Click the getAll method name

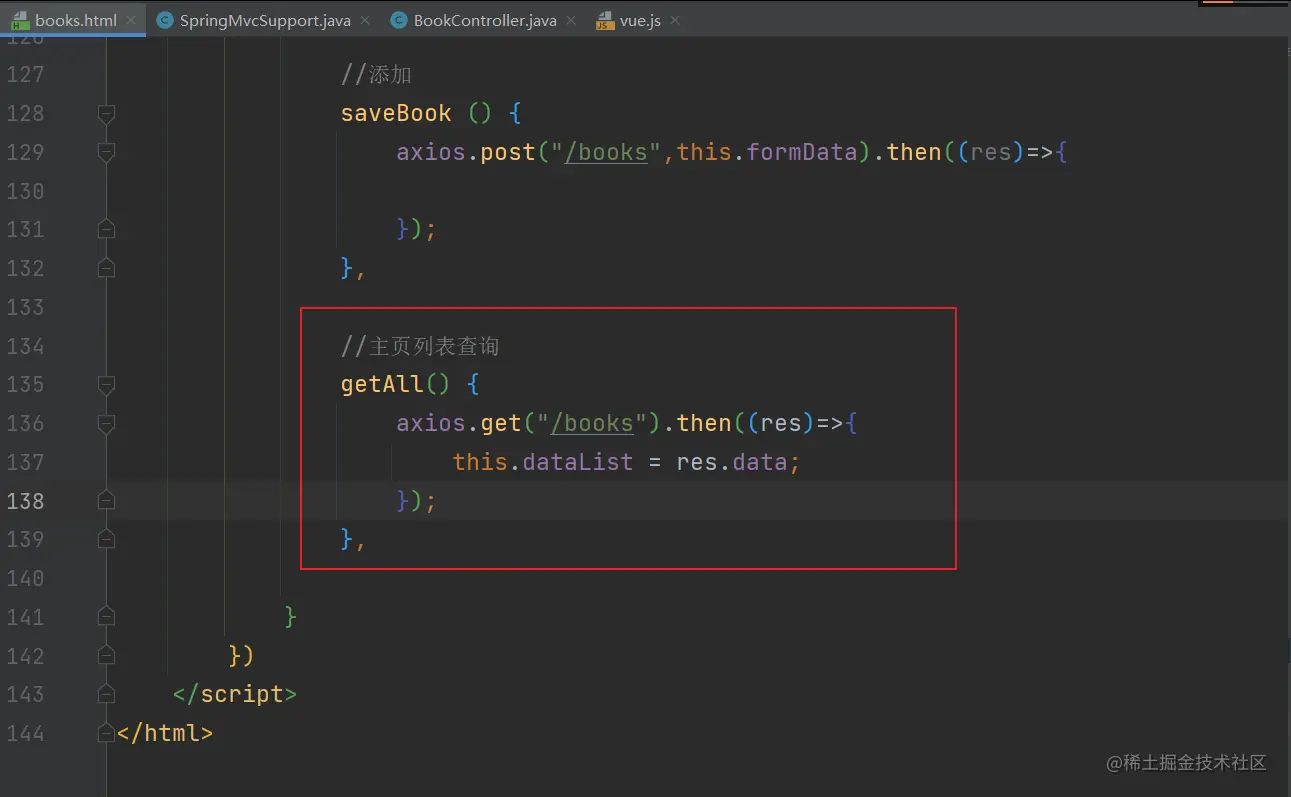pos(382,384)
